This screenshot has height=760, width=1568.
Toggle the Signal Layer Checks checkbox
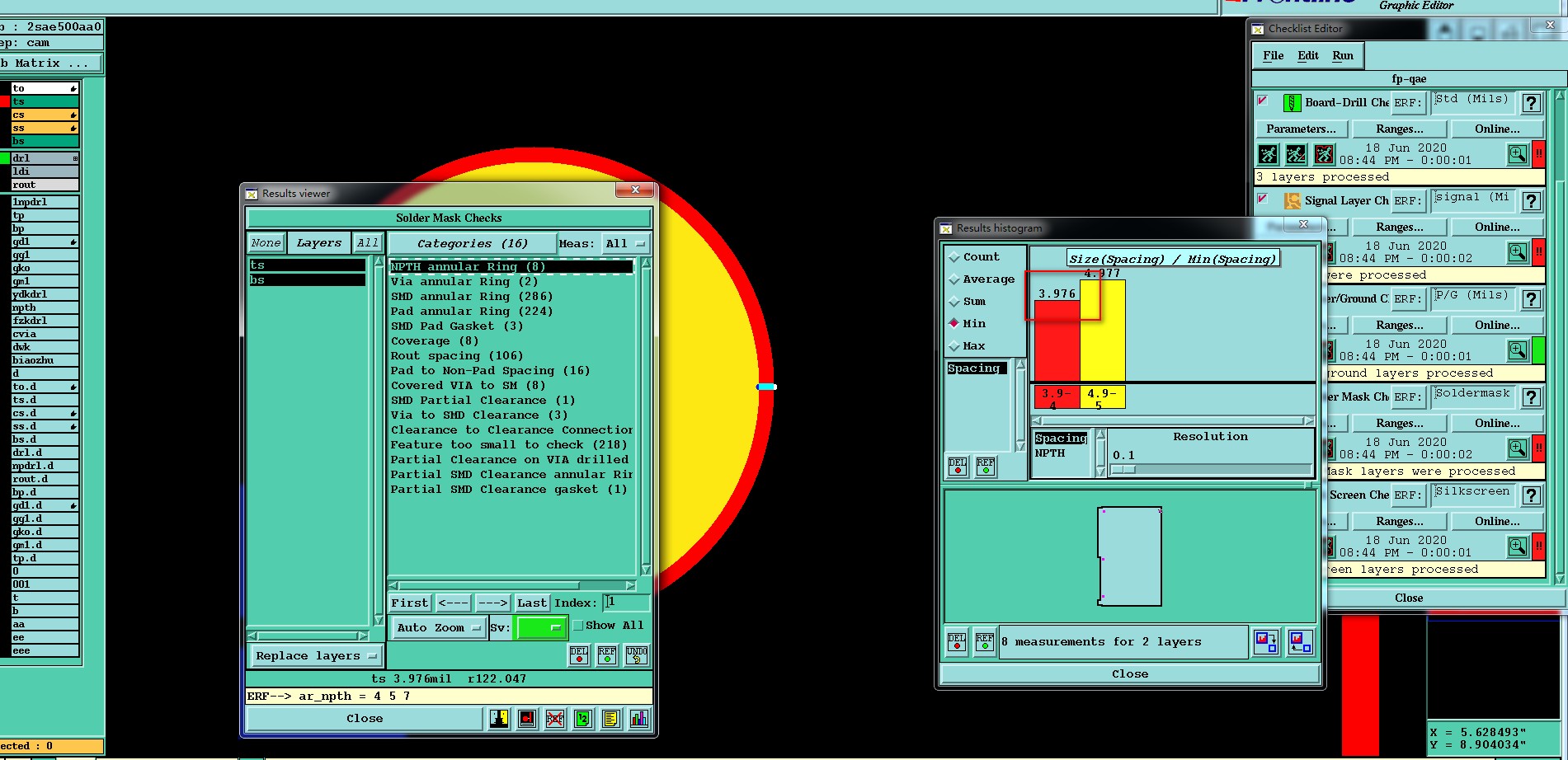(x=1263, y=199)
